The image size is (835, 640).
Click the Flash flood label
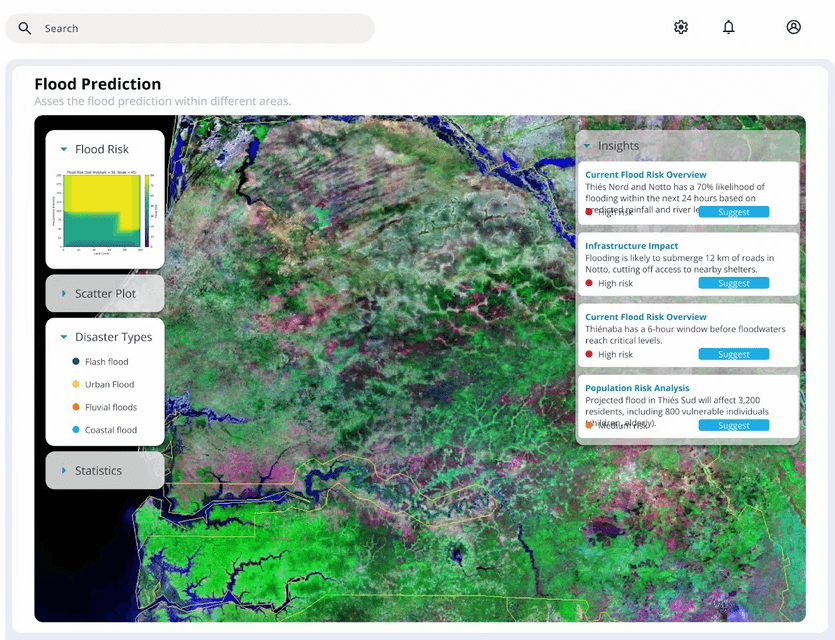coord(107,362)
